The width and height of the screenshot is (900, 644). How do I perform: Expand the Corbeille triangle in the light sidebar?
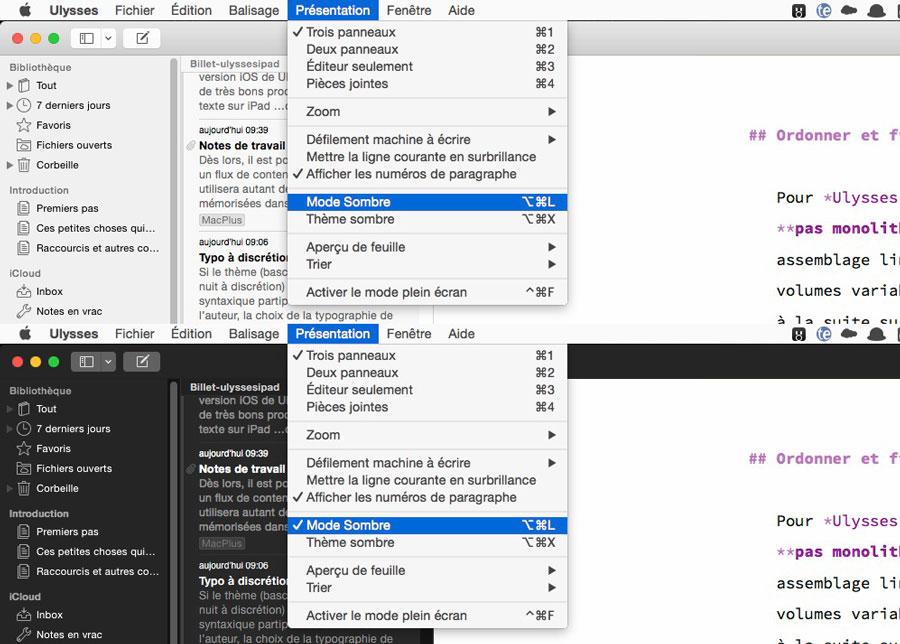(10, 165)
